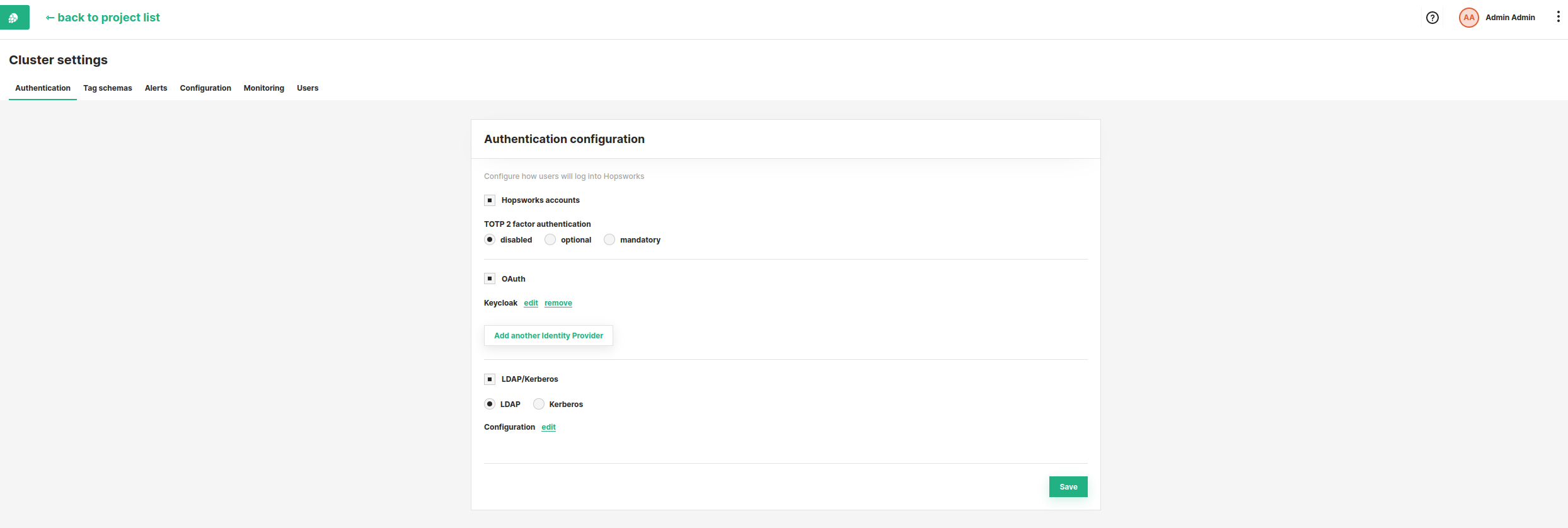The height and width of the screenshot is (528, 1568).
Task: Click the TOTP 2 factor authentication label
Action: [538, 224]
